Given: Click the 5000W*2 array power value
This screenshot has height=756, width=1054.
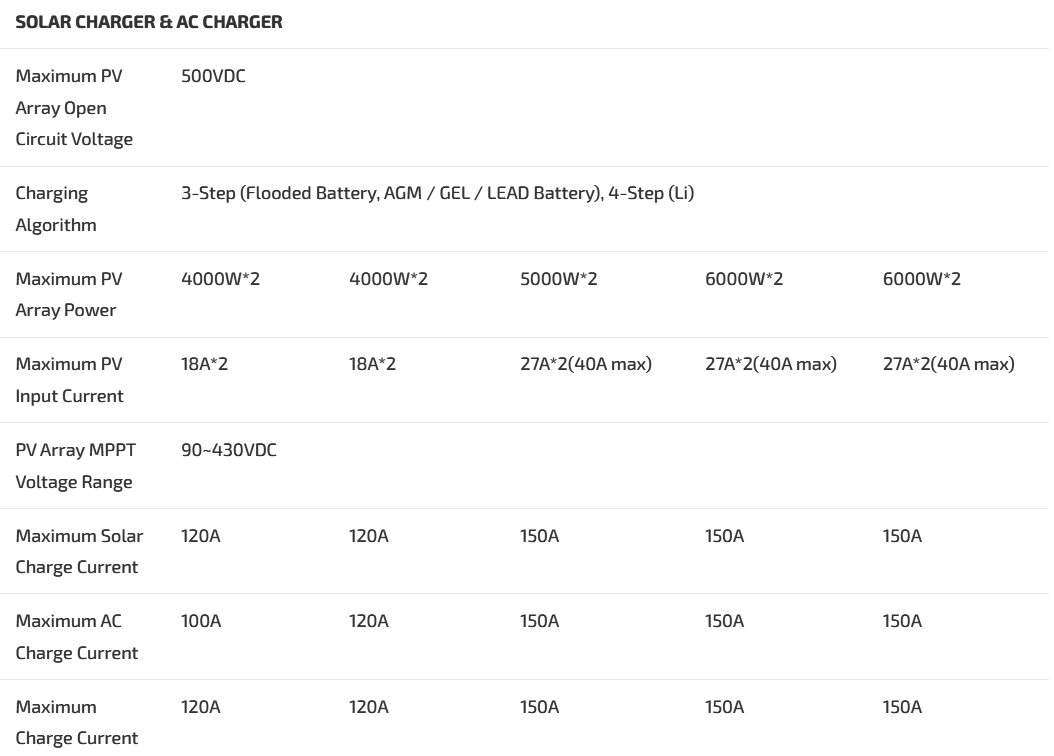Looking at the screenshot, I should [x=558, y=279].
